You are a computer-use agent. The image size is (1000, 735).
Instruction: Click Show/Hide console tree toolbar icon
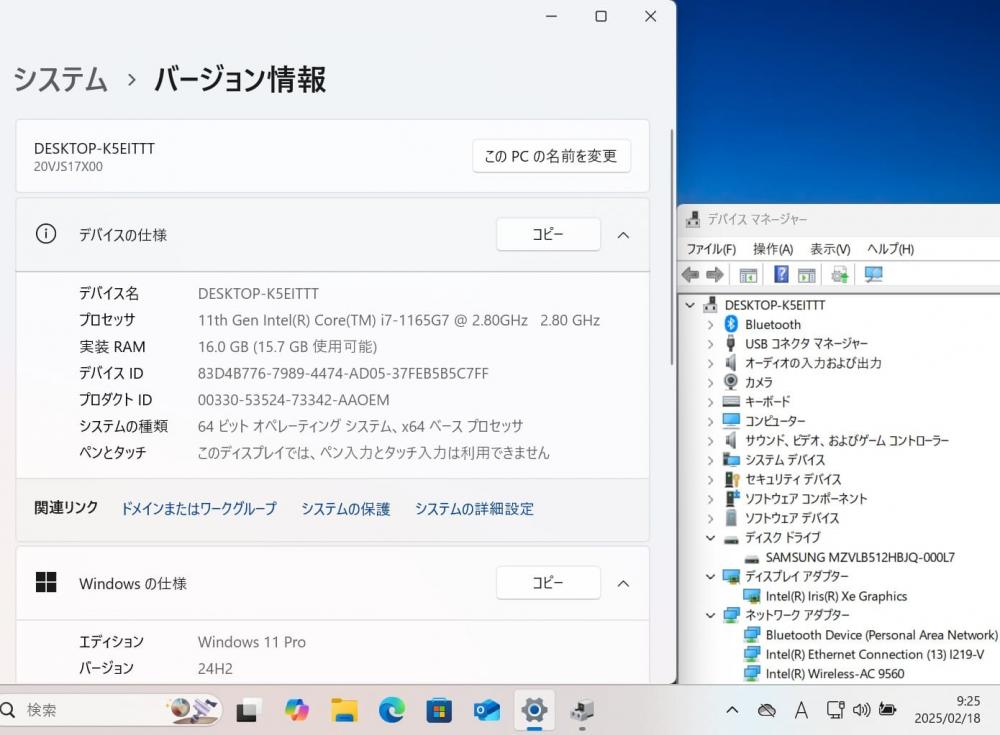[748, 276]
